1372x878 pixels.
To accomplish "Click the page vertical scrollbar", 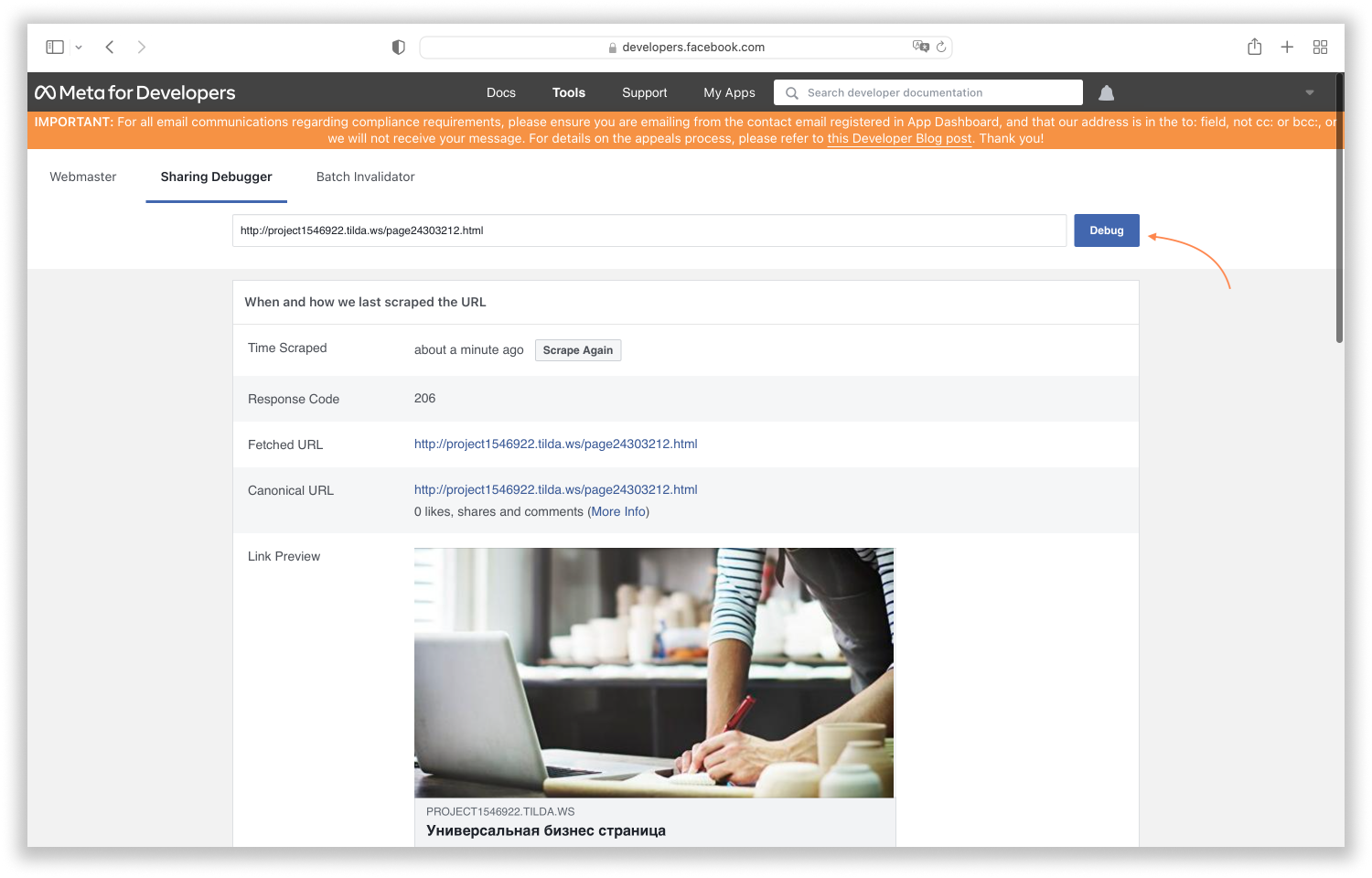I will (1339, 209).
